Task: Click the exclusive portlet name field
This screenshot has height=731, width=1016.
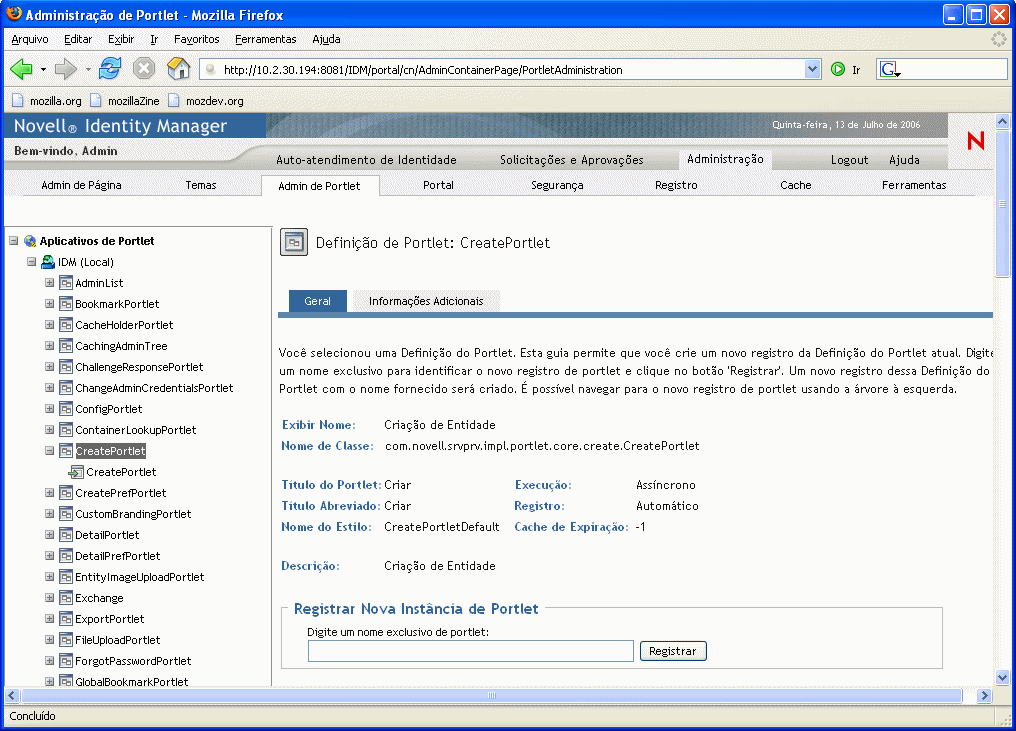Action: click(470, 651)
